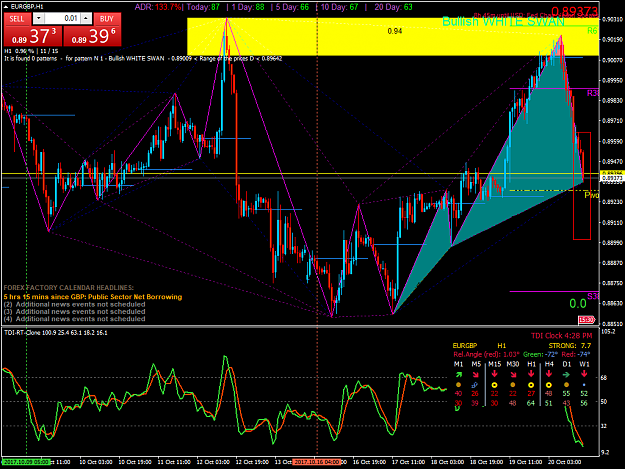Click the W1 TDI value 56

[x=584, y=403]
